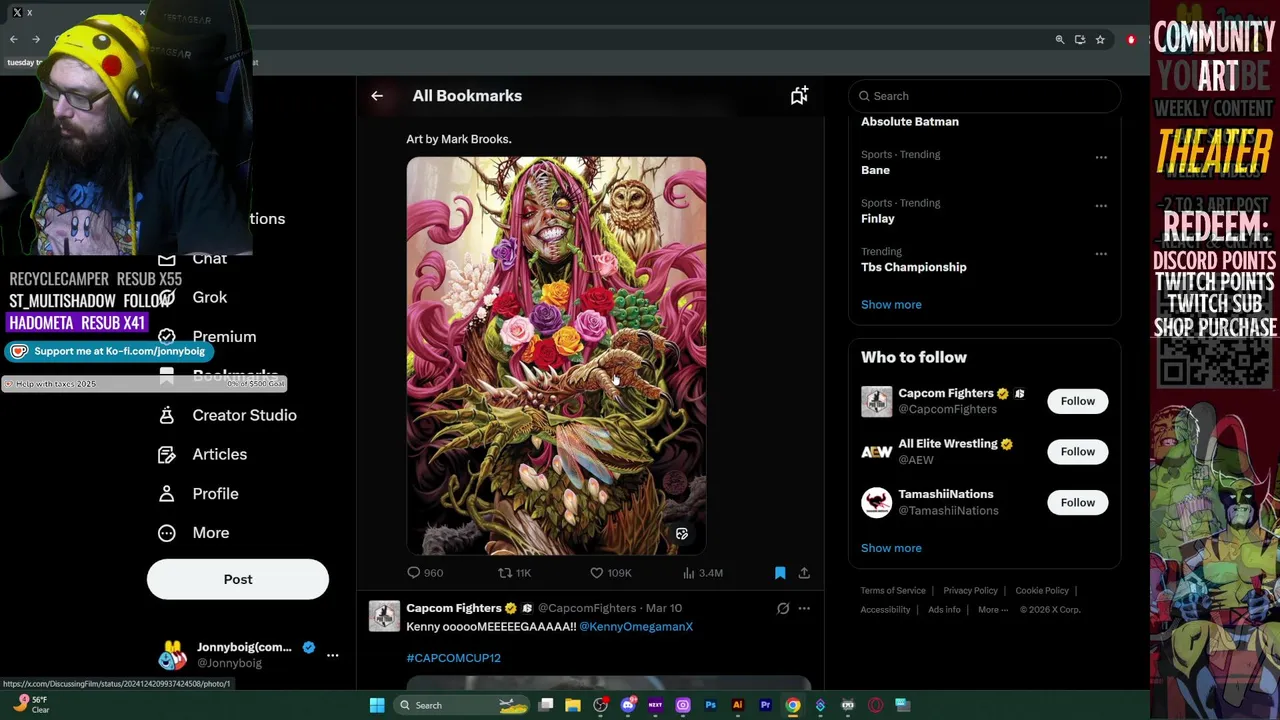This screenshot has width=1280, height=720.
Task: Click the Creator Studio icon
Action: coord(167,415)
